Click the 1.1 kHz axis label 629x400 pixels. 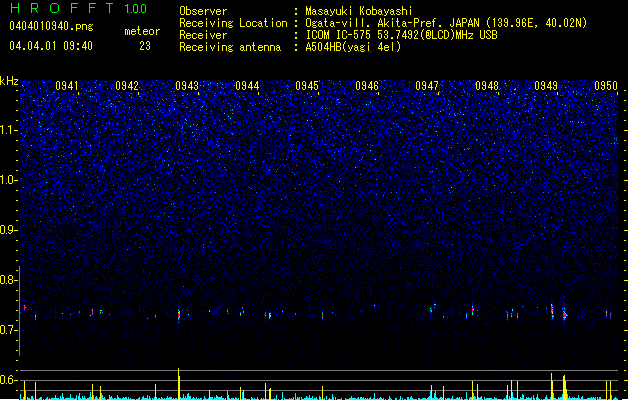pyautogui.click(x=9, y=130)
